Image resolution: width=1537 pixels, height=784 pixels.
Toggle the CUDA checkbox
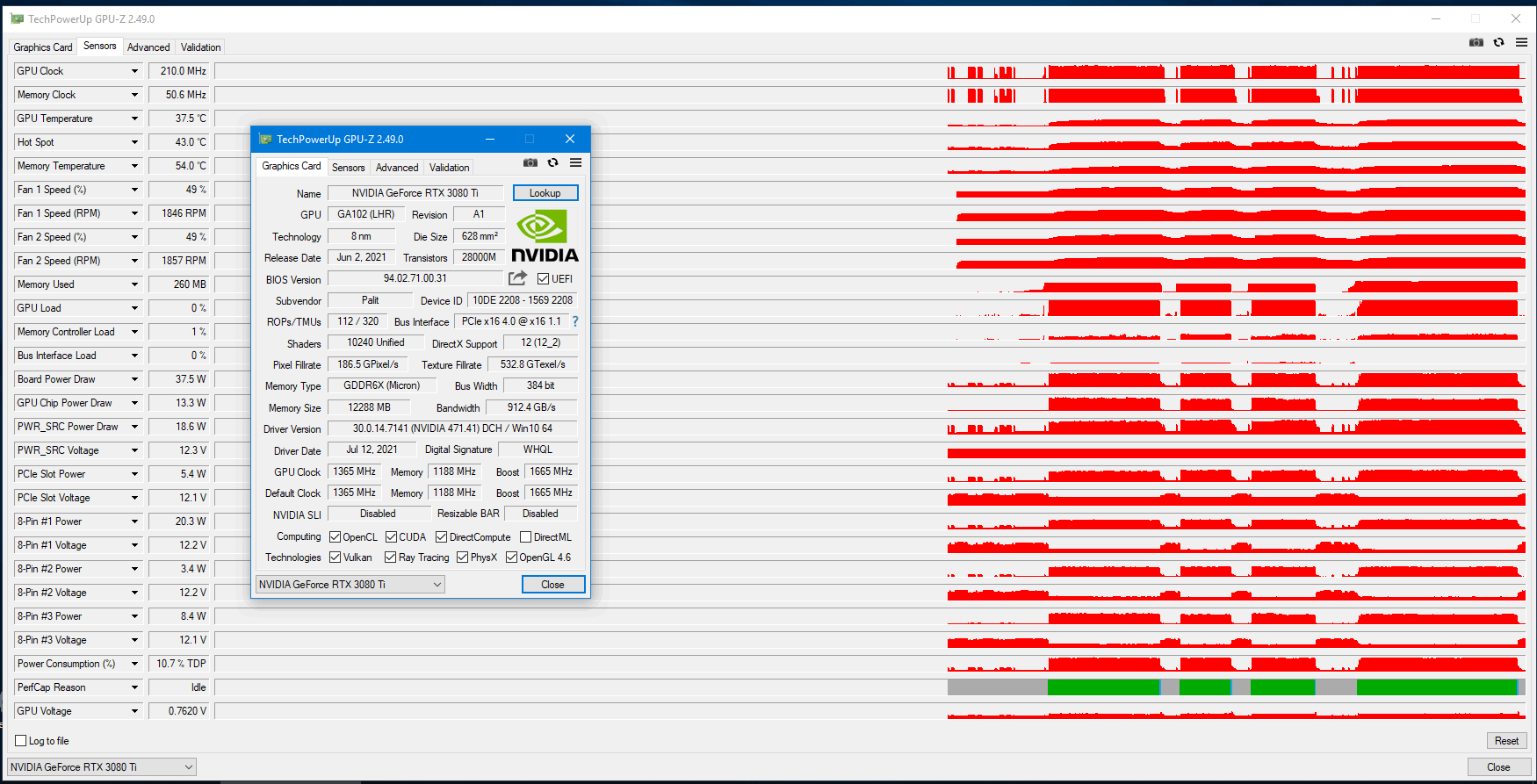point(391,537)
